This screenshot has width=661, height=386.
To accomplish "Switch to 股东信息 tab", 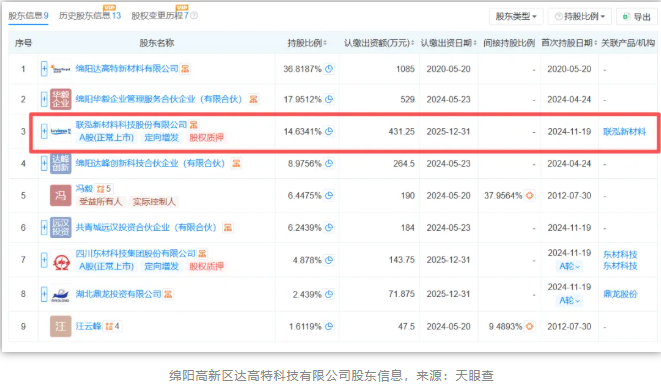I will (x=28, y=16).
